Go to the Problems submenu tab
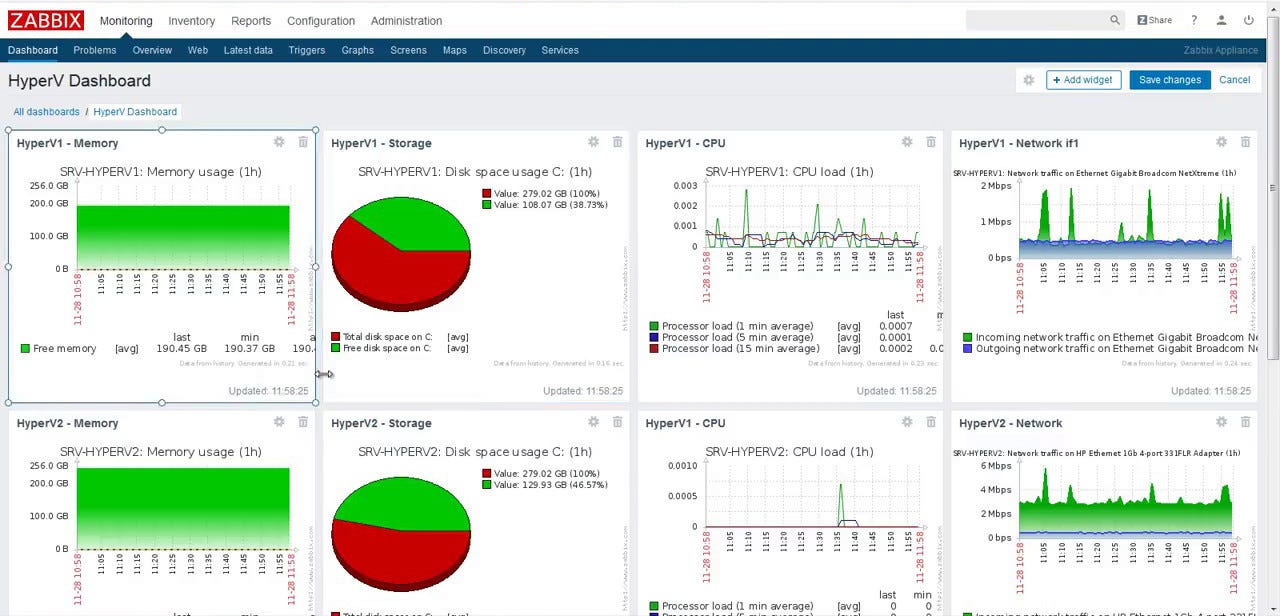 tap(95, 50)
